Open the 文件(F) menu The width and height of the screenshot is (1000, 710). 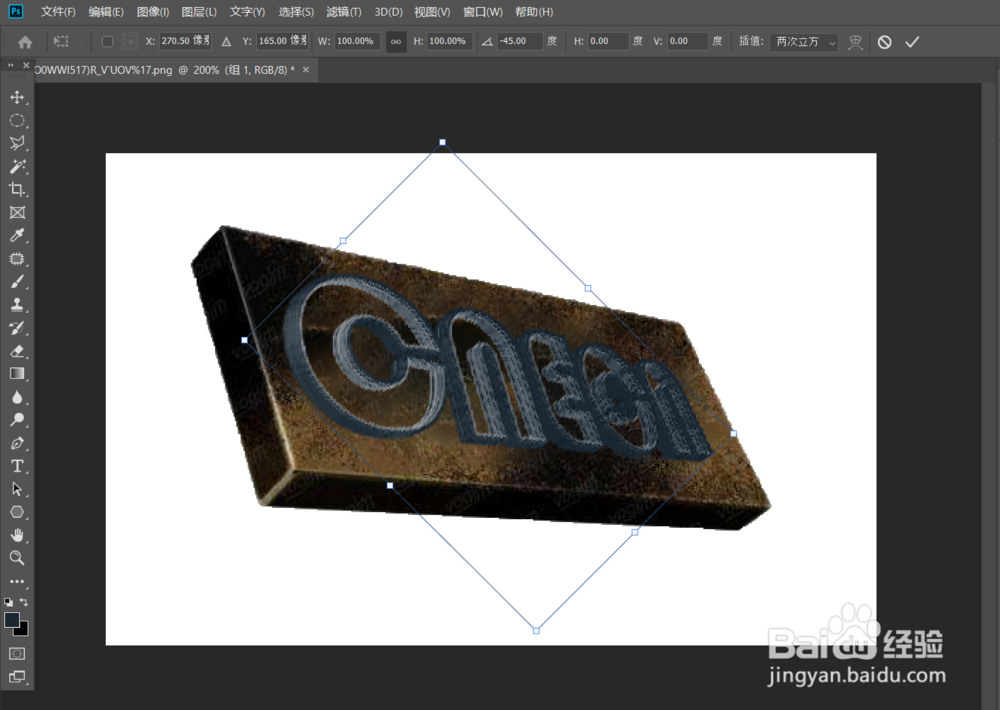58,11
